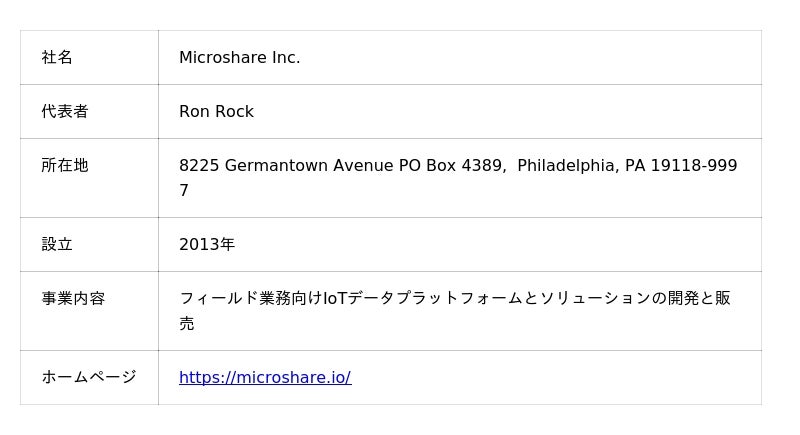Click the 売 character on the second line
Image resolution: width=800 pixels, height=435 pixels.
[x=187, y=324]
